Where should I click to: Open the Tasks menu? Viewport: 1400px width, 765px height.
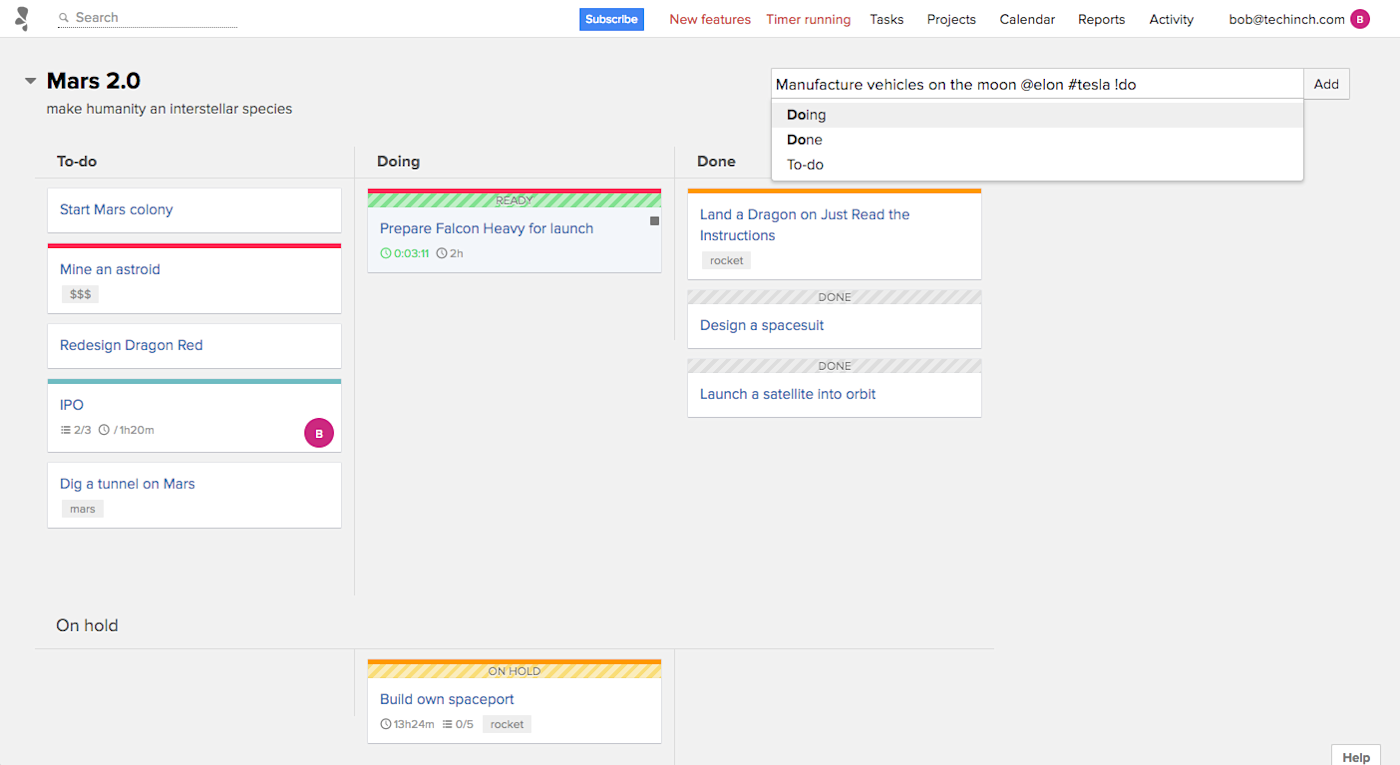coord(887,19)
